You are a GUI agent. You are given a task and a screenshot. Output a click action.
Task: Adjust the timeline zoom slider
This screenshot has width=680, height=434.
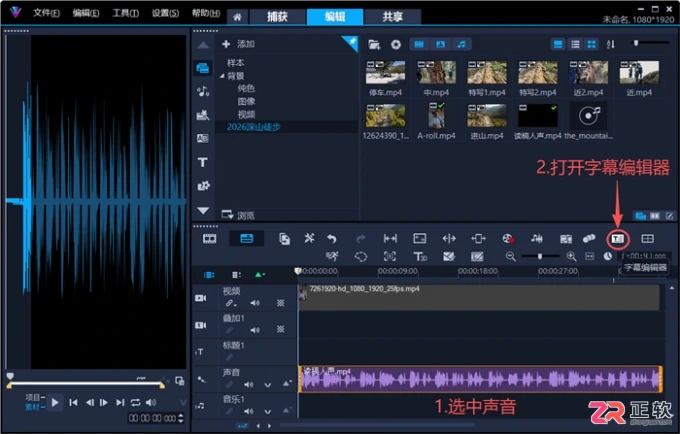[540, 256]
